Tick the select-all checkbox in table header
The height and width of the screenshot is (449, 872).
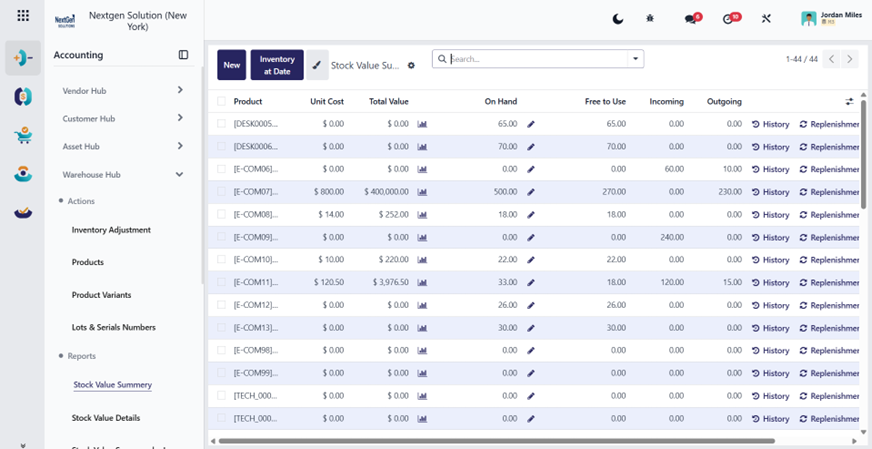[x=221, y=101]
